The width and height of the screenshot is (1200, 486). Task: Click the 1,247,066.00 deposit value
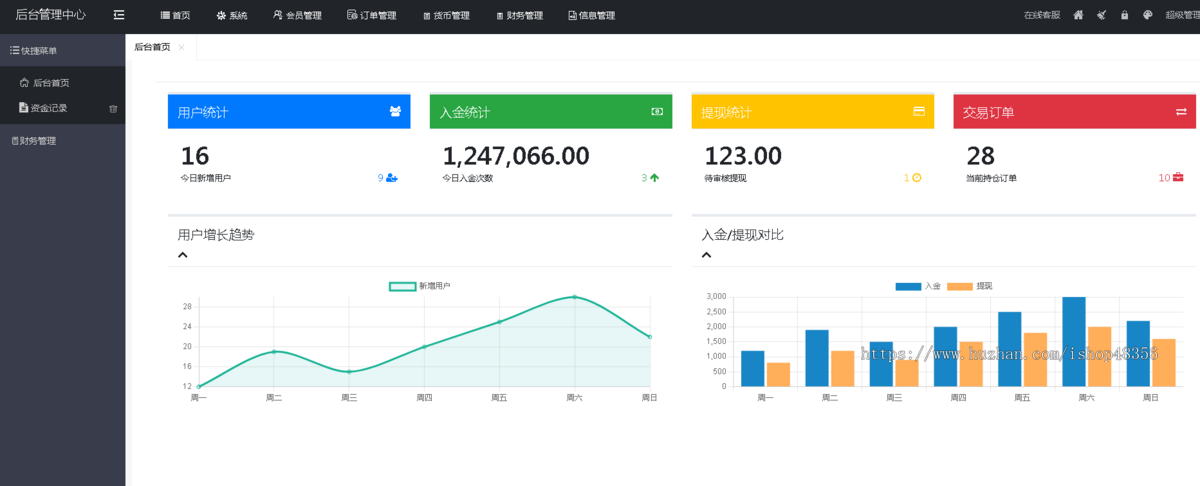[516, 156]
